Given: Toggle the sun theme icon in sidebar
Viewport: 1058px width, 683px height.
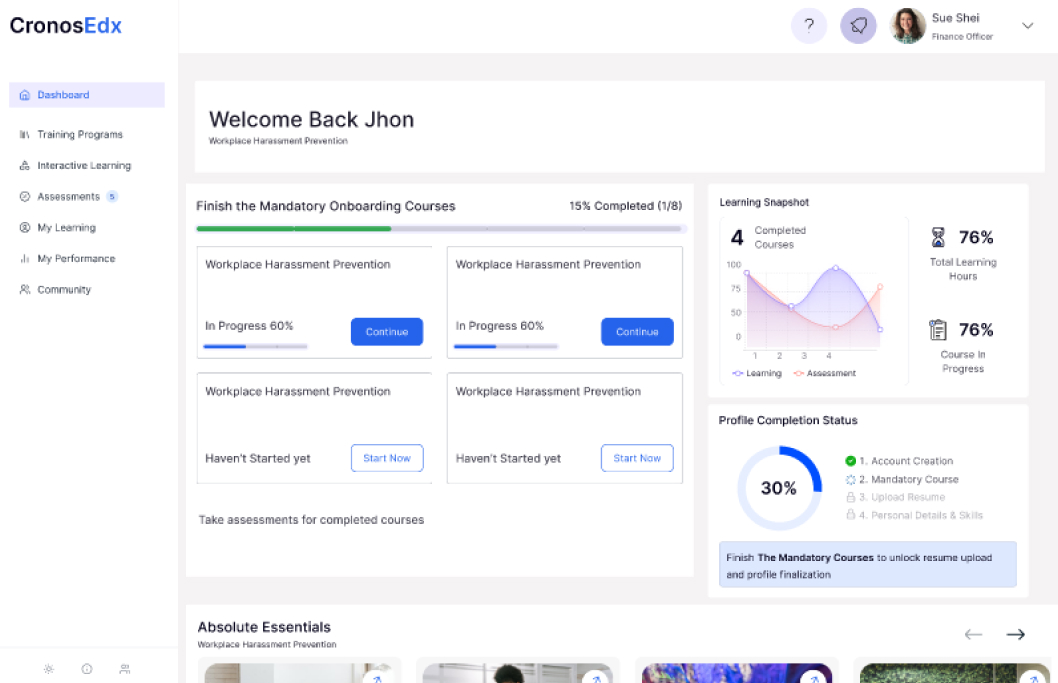Looking at the screenshot, I should [x=48, y=669].
